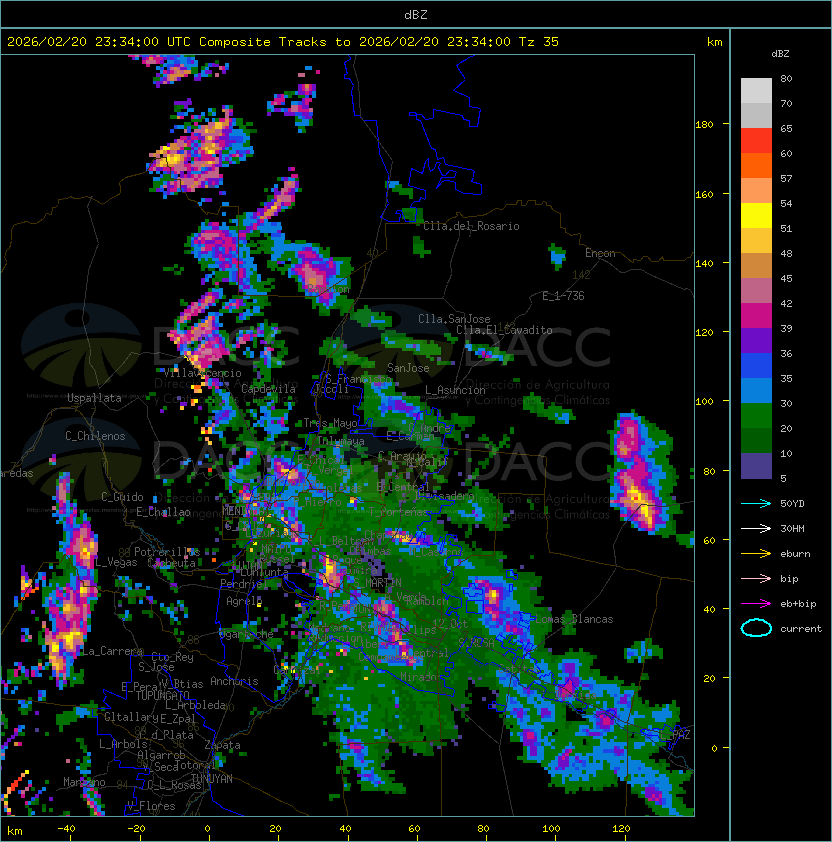The height and width of the screenshot is (842, 832).
Task: Click the L_Vegas map label
Action: pos(116,562)
